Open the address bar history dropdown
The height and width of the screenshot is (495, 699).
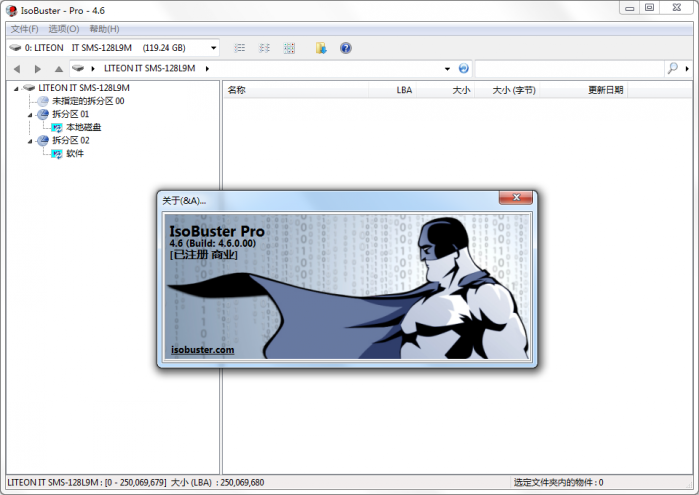click(x=447, y=69)
